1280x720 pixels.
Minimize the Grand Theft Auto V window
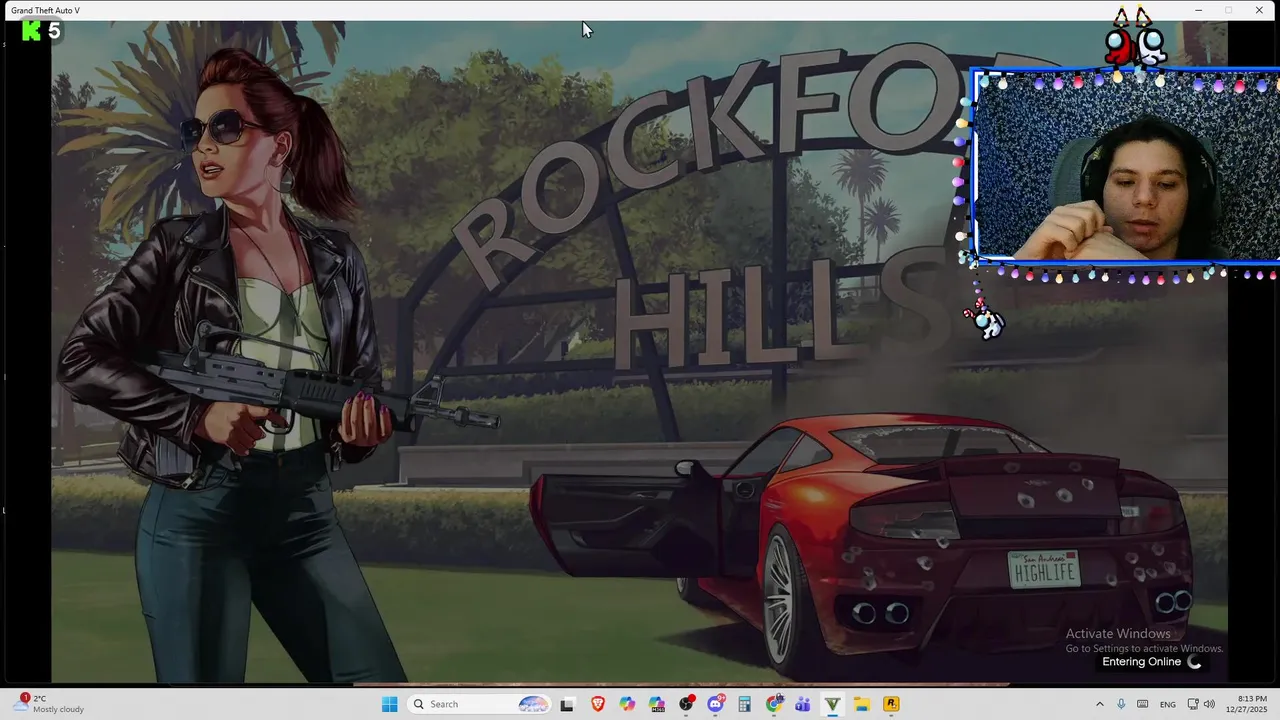(x=1198, y=10)
